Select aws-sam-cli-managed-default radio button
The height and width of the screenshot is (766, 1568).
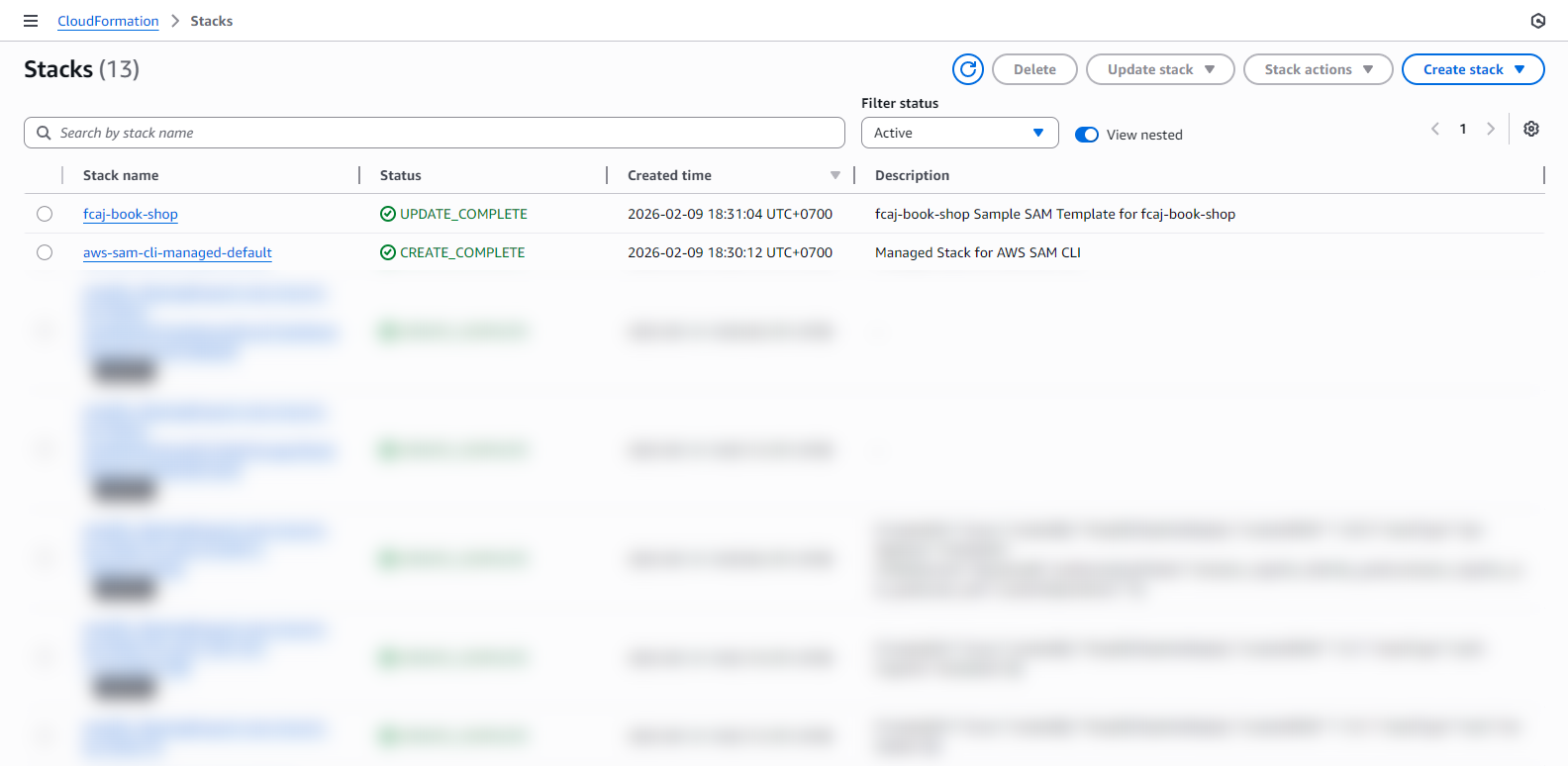[x=45, y=252]
